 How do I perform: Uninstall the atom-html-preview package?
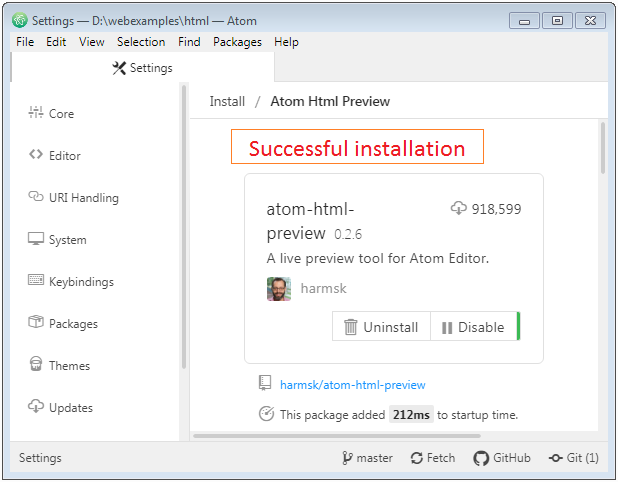381,326
